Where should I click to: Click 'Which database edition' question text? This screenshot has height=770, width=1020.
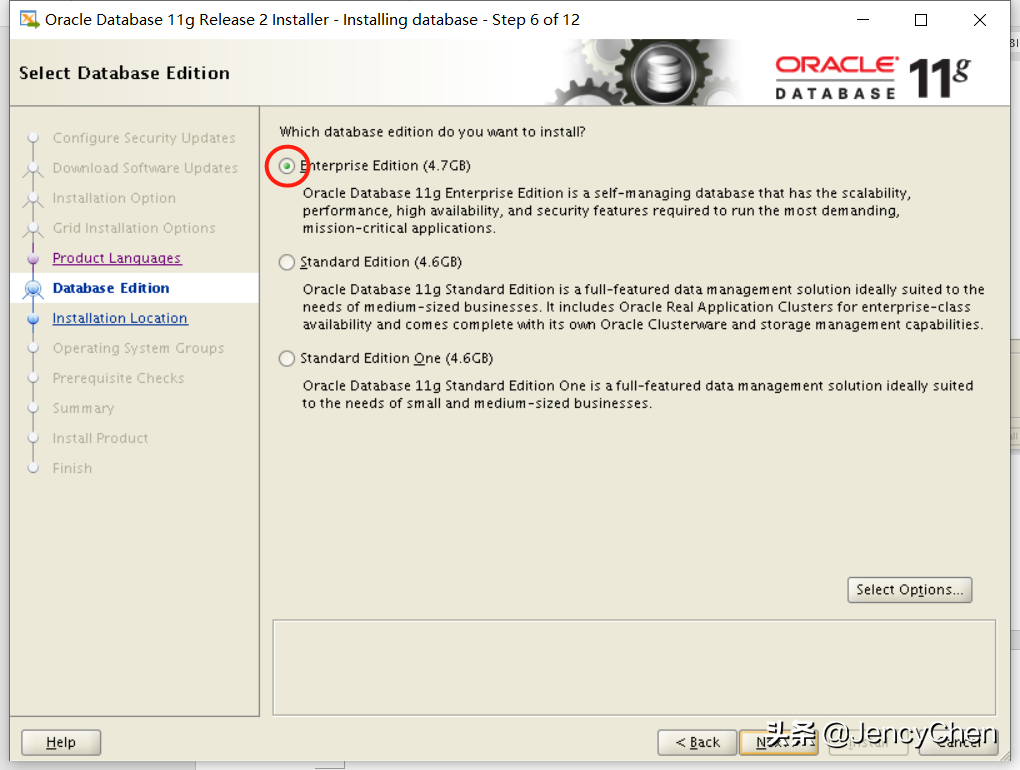432,132
